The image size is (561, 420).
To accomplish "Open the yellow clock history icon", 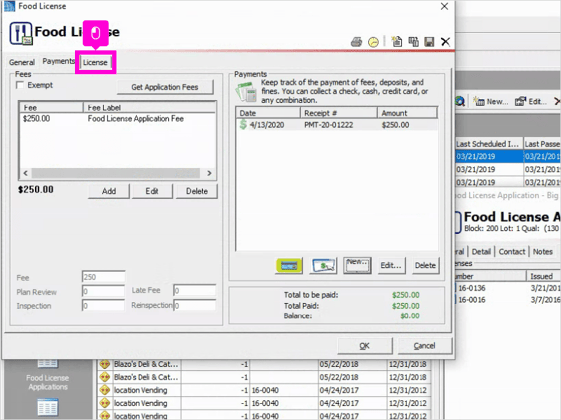I will click(x=373, y=42).
